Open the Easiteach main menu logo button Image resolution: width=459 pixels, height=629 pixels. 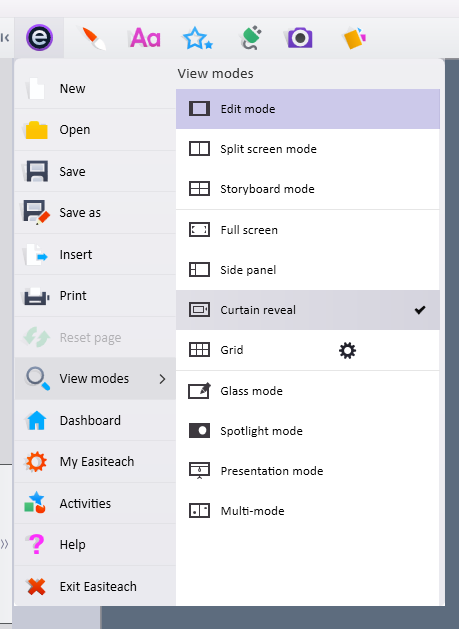click(x=39, y=38)
